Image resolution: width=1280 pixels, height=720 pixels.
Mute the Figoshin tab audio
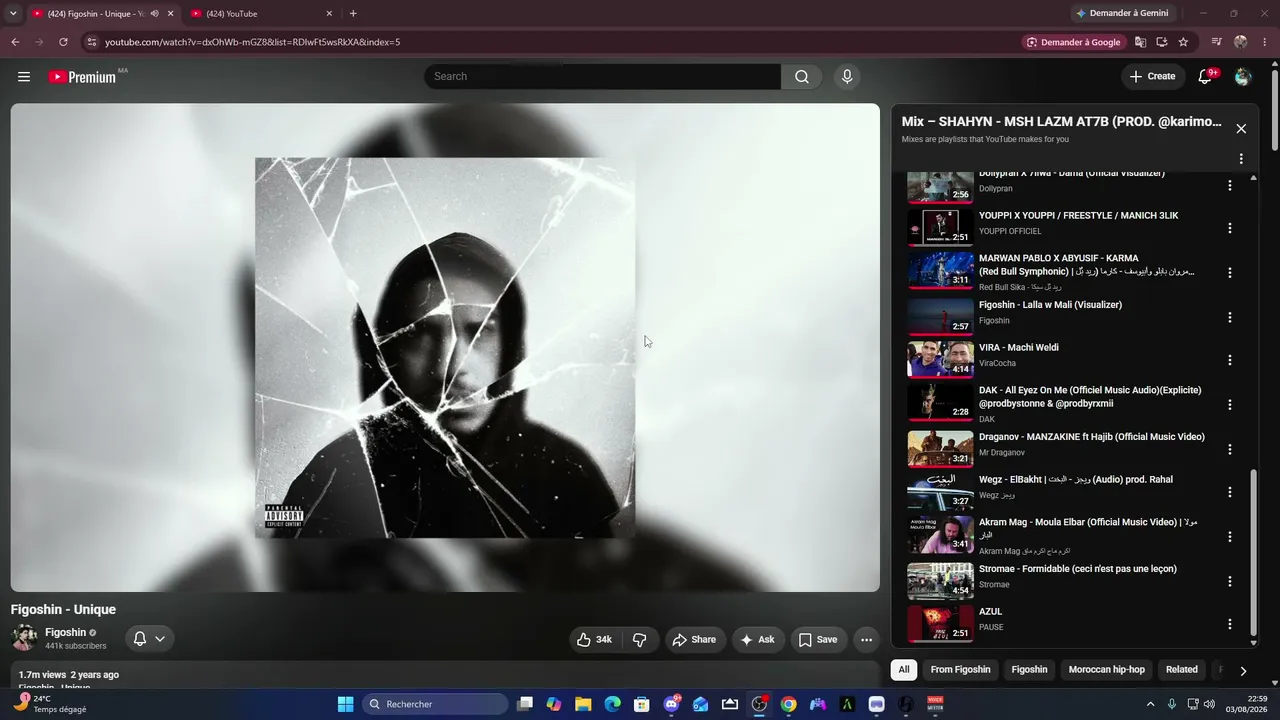[x=155, y=14]
